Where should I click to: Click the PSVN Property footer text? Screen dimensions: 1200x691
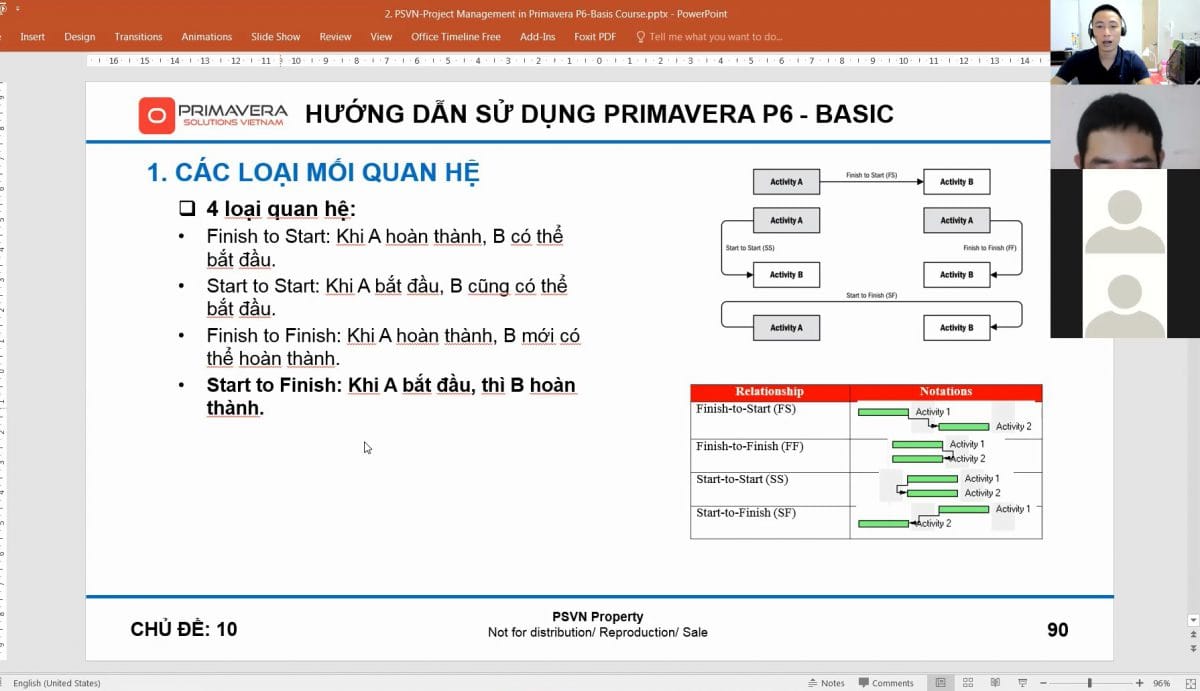pyautogui.click(x=597, y=617)
